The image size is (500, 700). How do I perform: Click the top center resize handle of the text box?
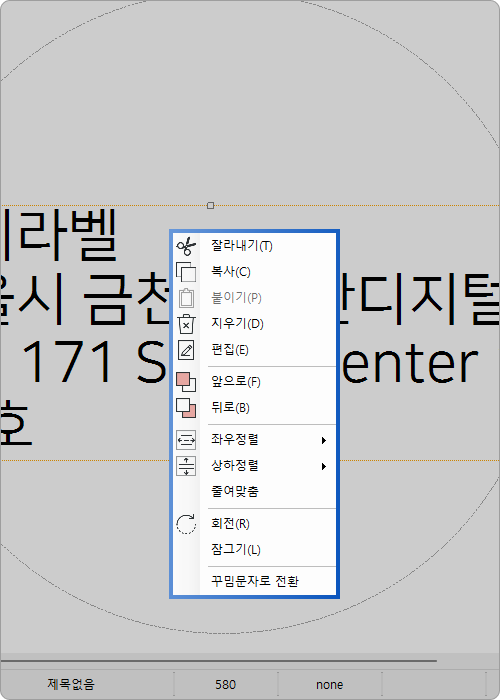point(210,205)
